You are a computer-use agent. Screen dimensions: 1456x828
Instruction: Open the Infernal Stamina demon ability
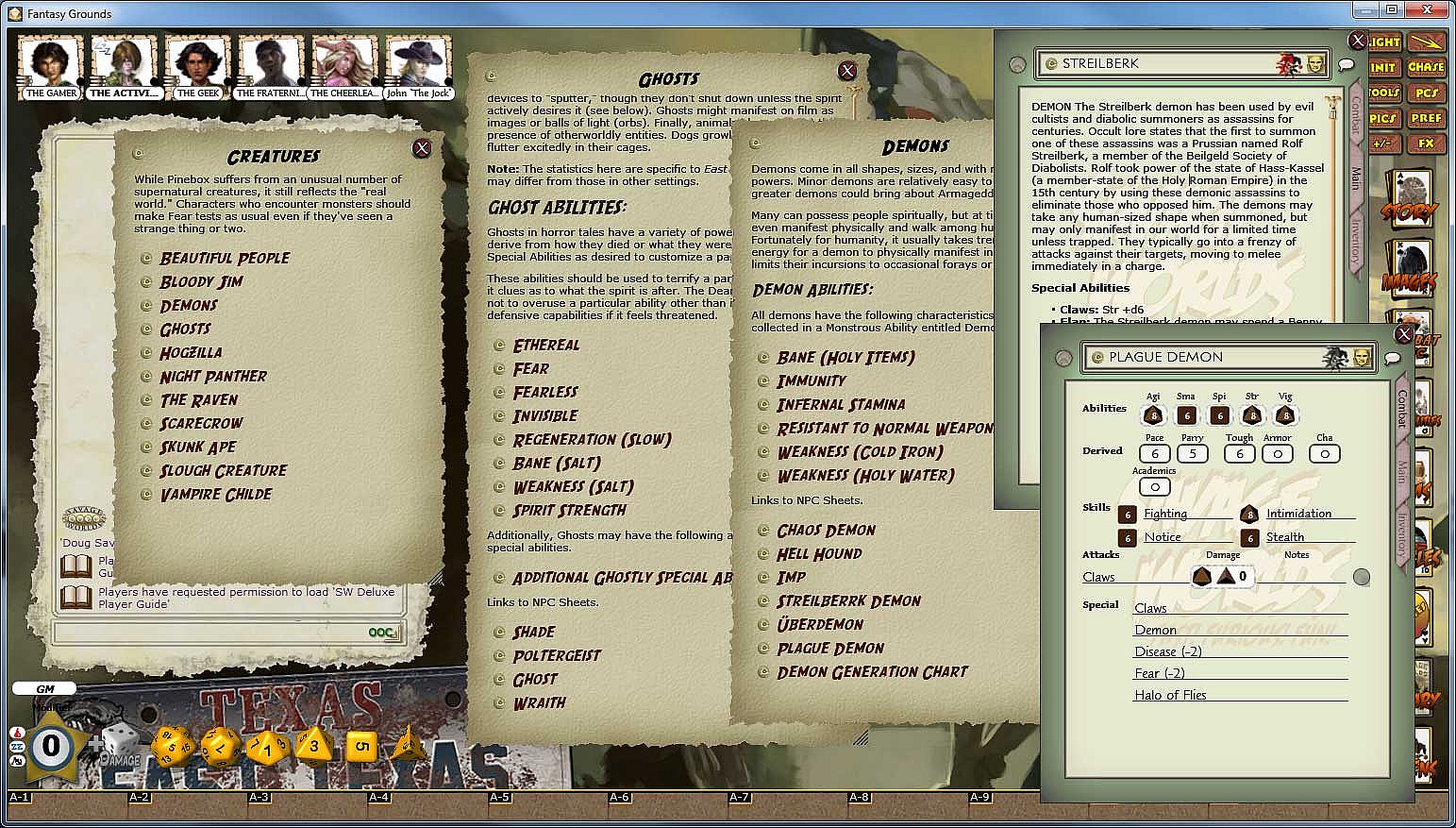click(841, 404)
